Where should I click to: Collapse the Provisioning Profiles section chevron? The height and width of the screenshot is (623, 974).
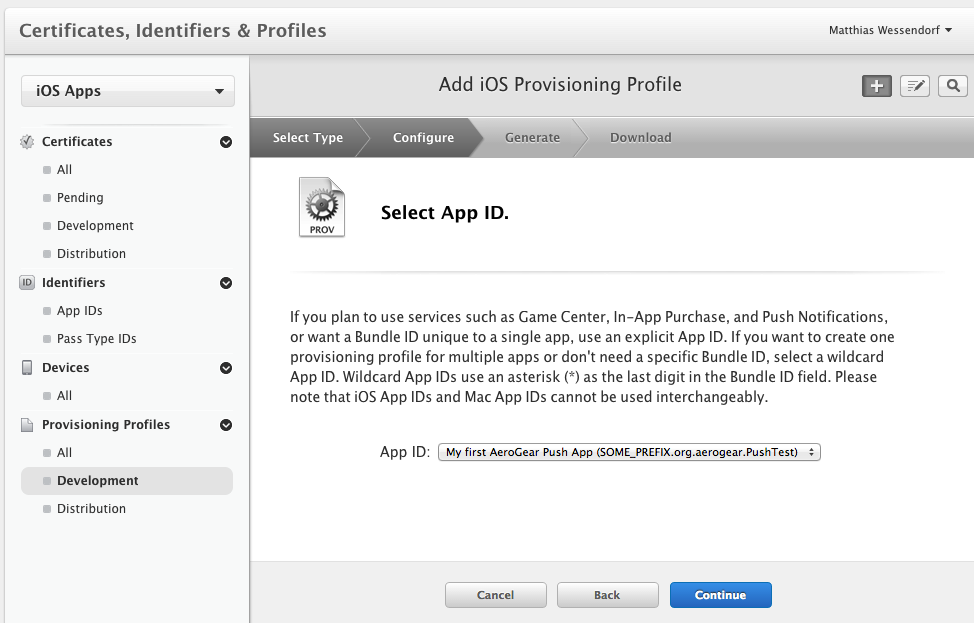click(x=226, y=424)
